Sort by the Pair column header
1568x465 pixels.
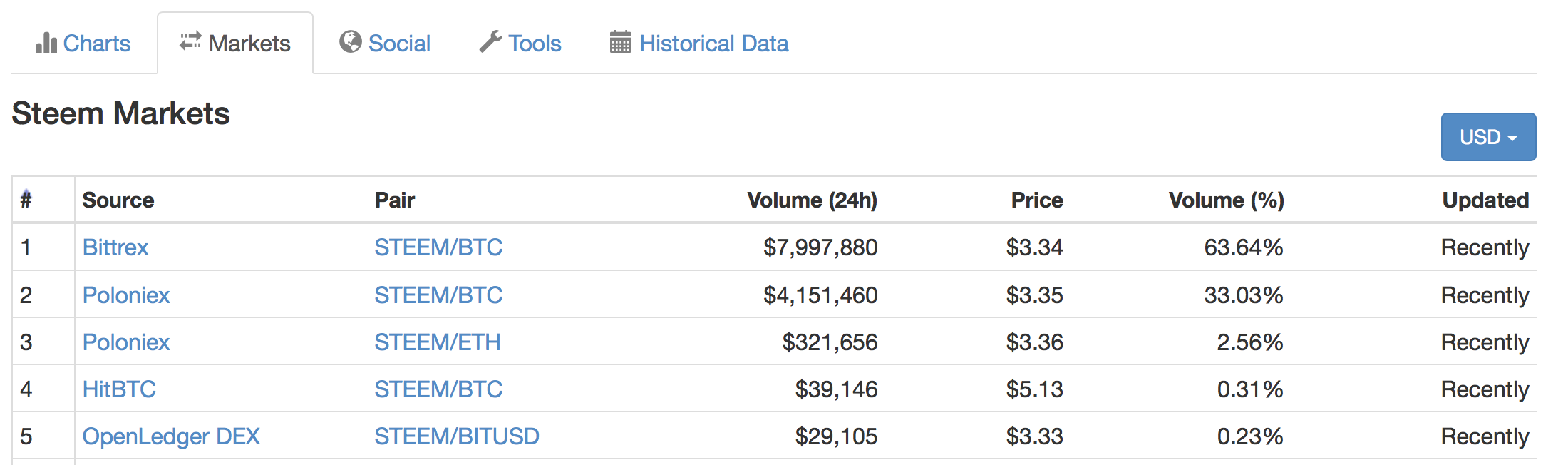(x=395, y=200)
